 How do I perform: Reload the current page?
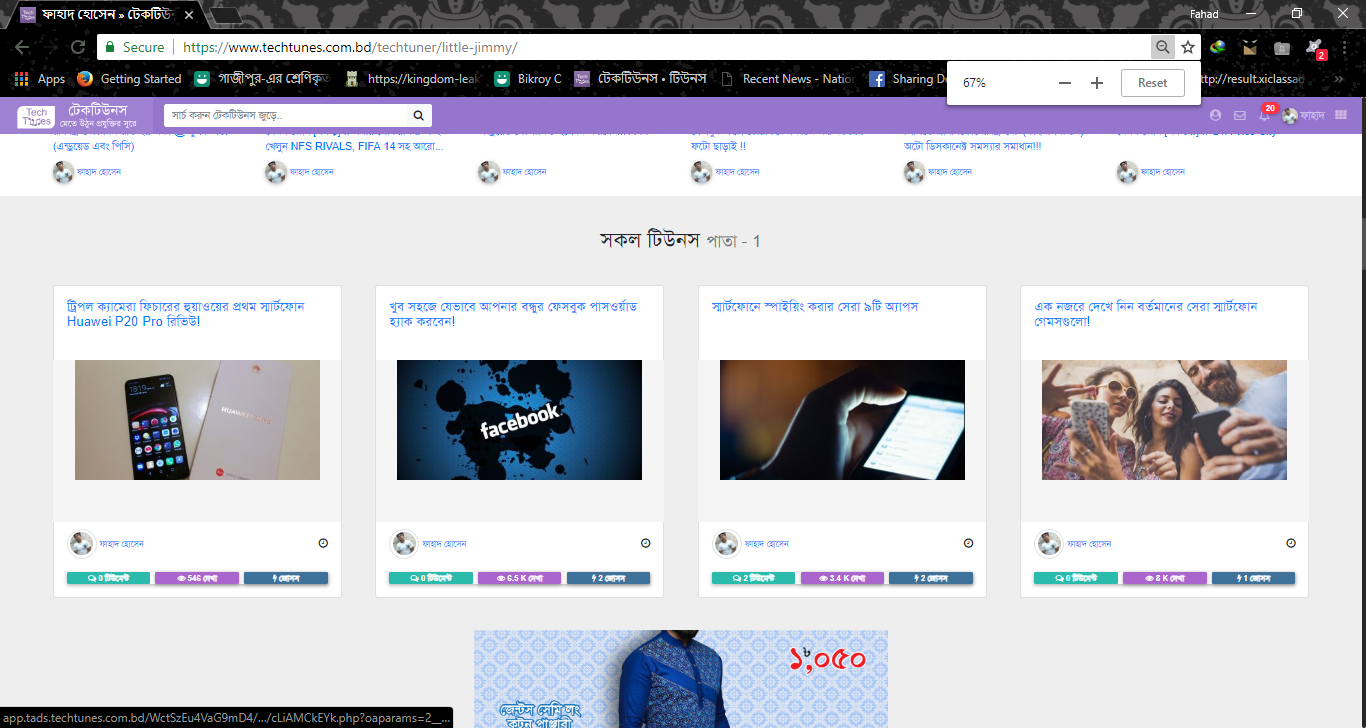pos(77,47)
